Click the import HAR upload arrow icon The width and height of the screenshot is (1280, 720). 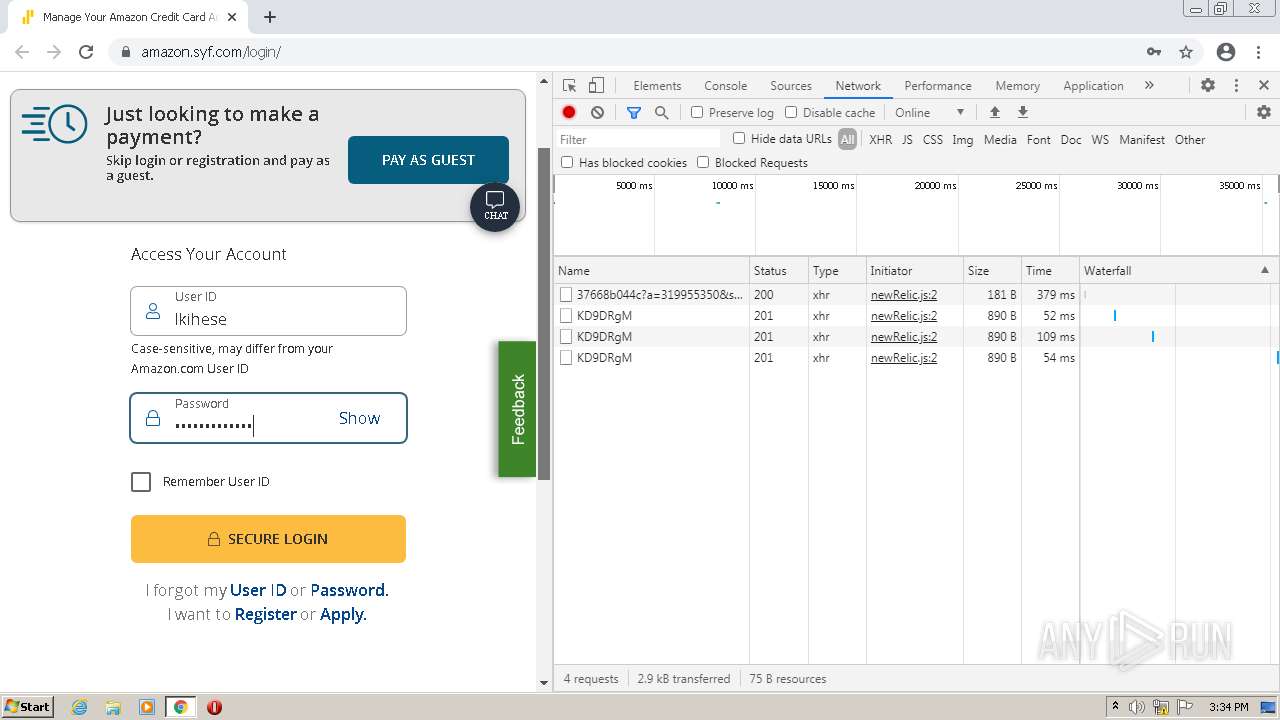[x=994, y=113]
